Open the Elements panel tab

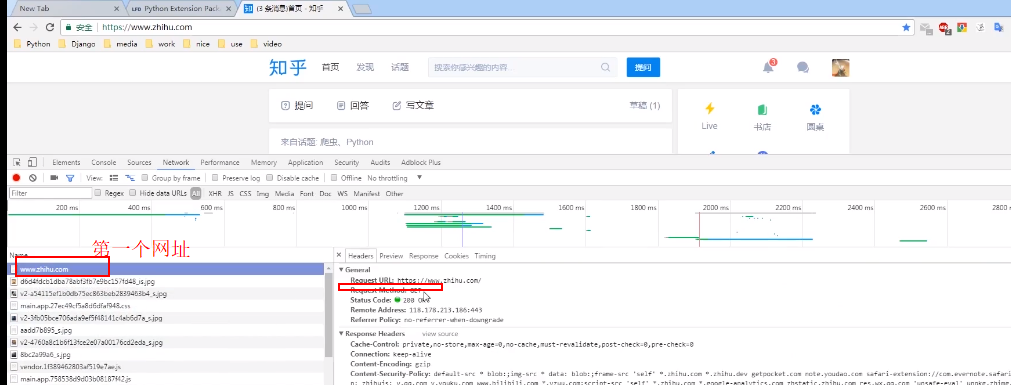click(66, 163)
